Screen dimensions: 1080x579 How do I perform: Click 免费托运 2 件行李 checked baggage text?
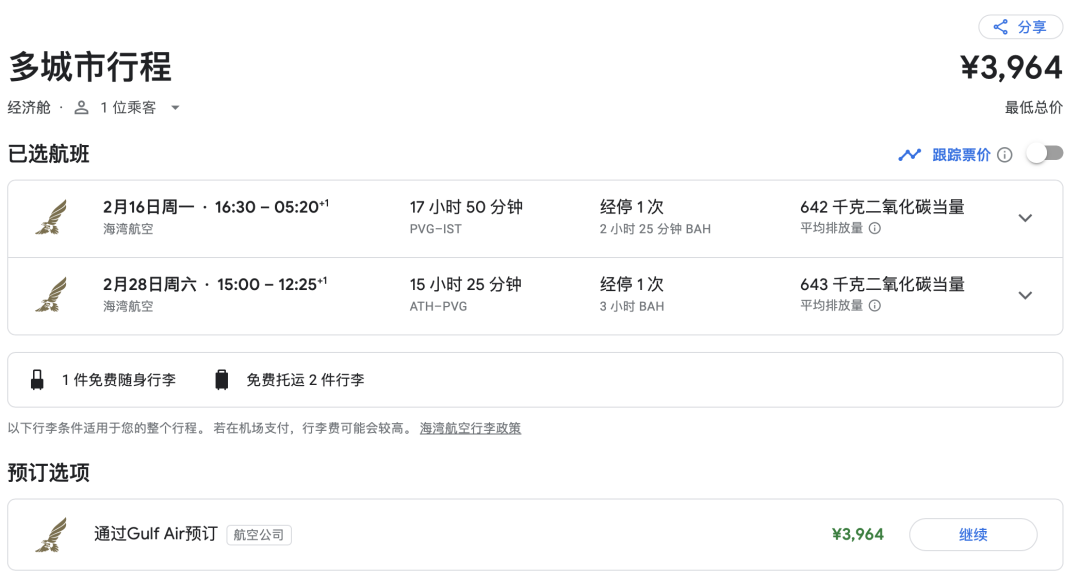305,380
